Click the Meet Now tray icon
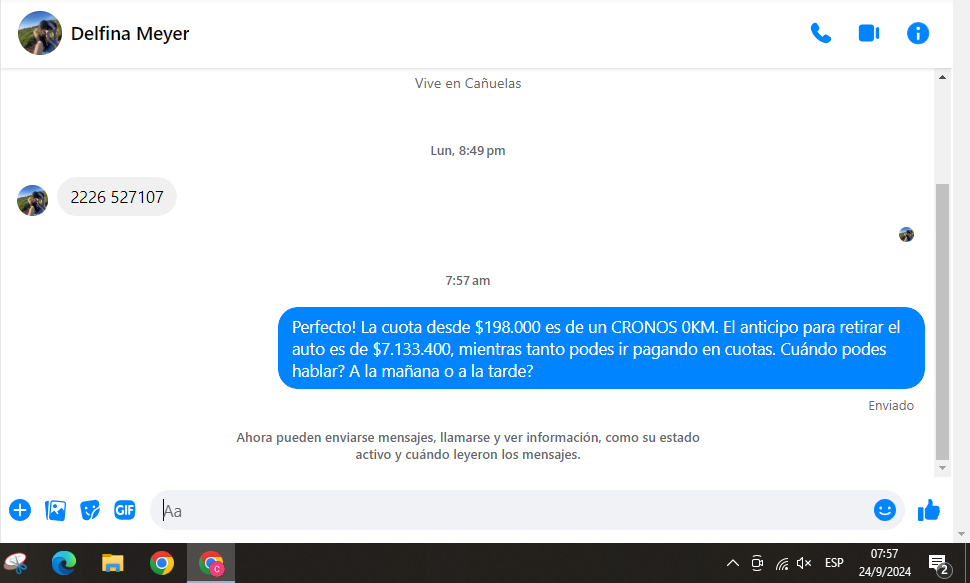Screen dimensions: 970x583 (757, 563)
